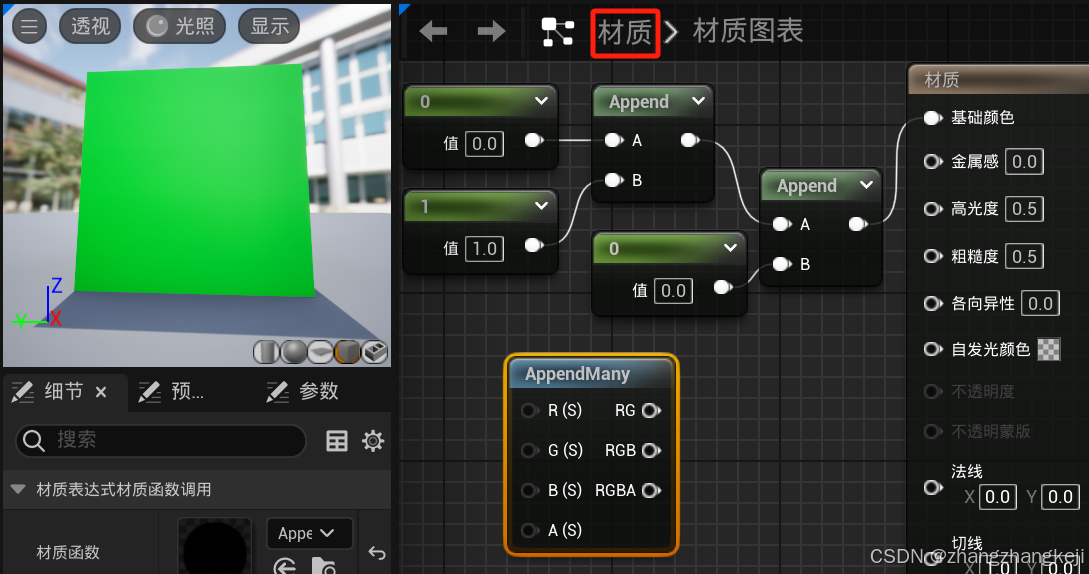Open 自发光颜色 emissive color swatch
This screenshot has height=574, width=1089.
pos(1049,350)
